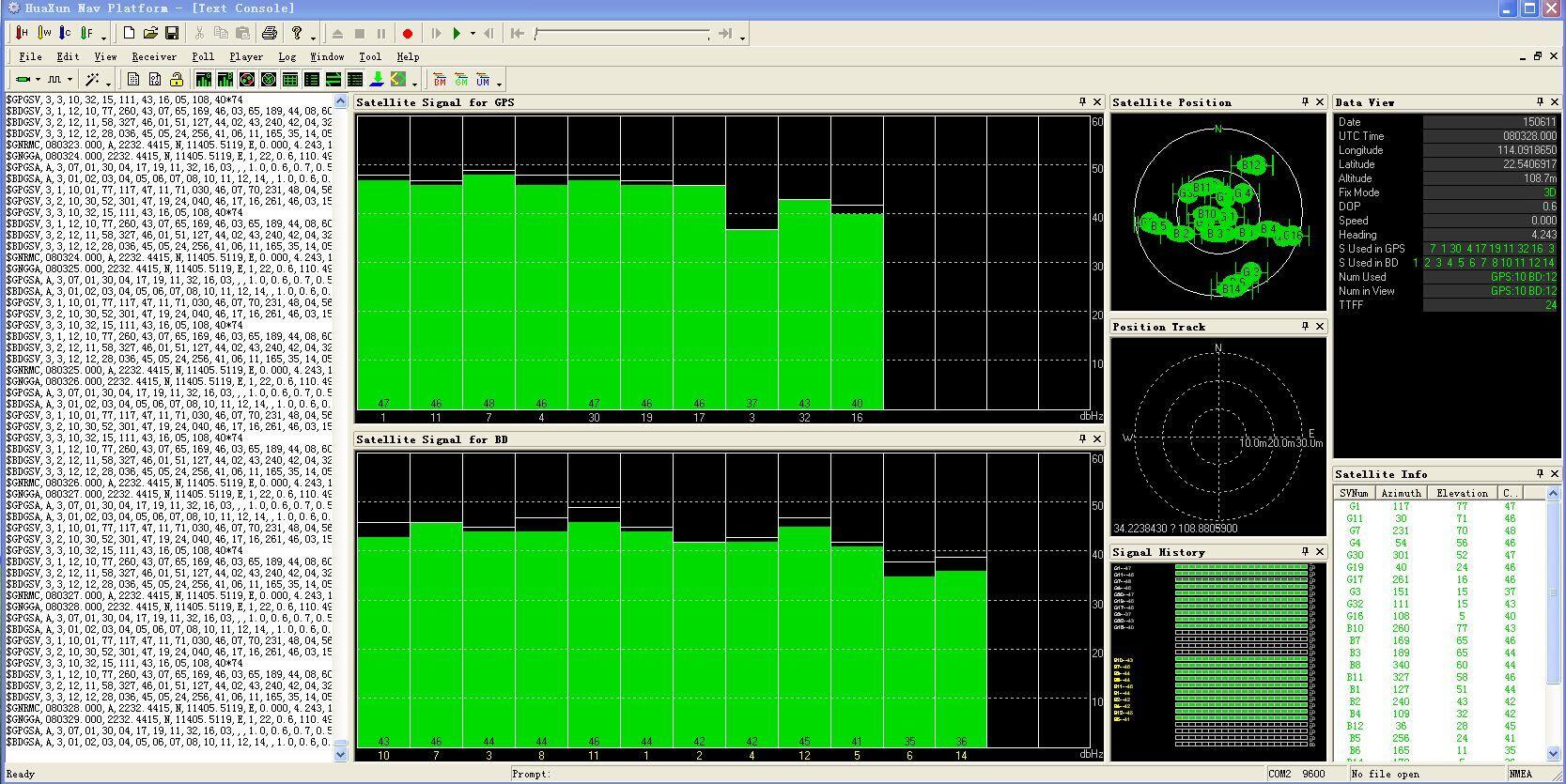Expand dropdown arrow next to help icon
Viewport: 1566px width, 784px height.
[313, 37]
